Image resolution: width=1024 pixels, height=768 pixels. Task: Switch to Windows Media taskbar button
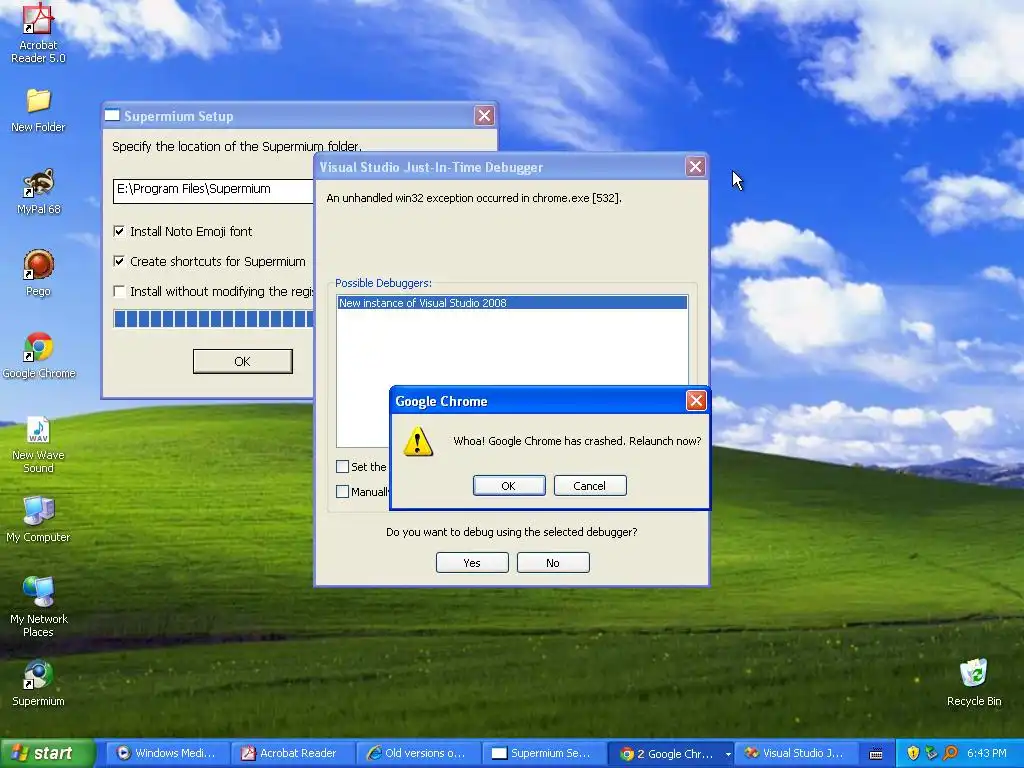(167, 753)
